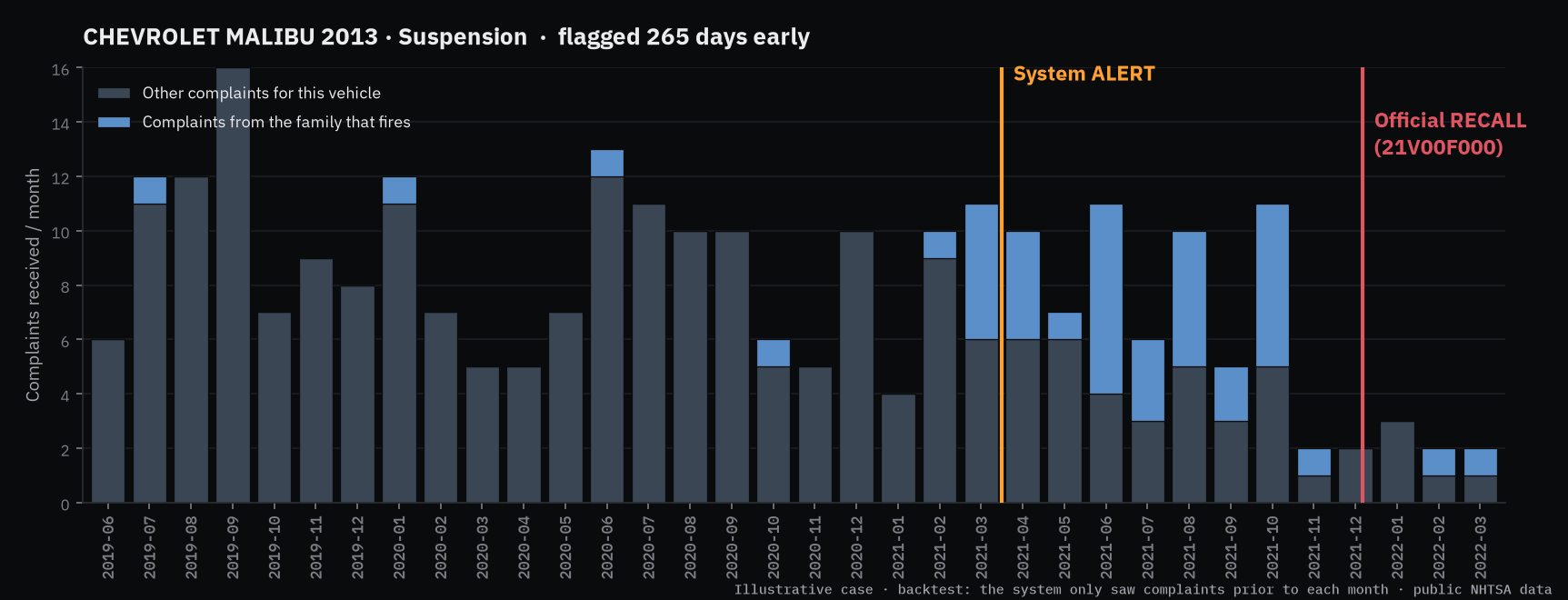
Task: Click the tallest bar for 2019-09
Action: 233,285
